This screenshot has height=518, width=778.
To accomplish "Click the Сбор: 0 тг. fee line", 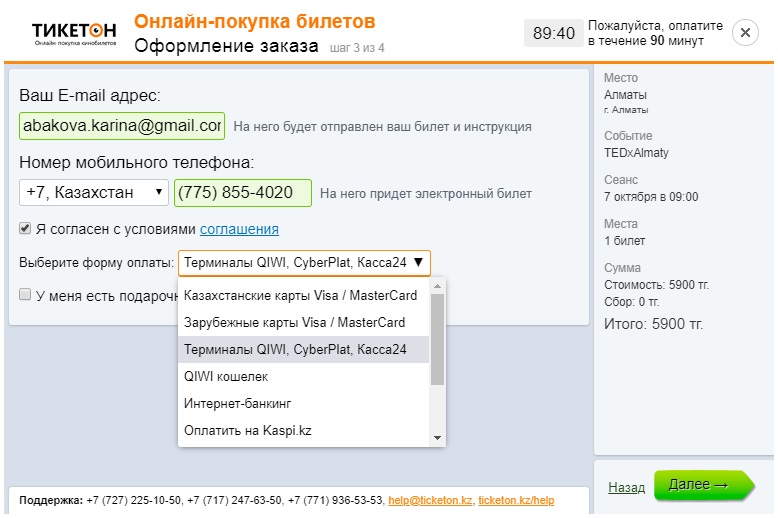I will click(632, 302).
